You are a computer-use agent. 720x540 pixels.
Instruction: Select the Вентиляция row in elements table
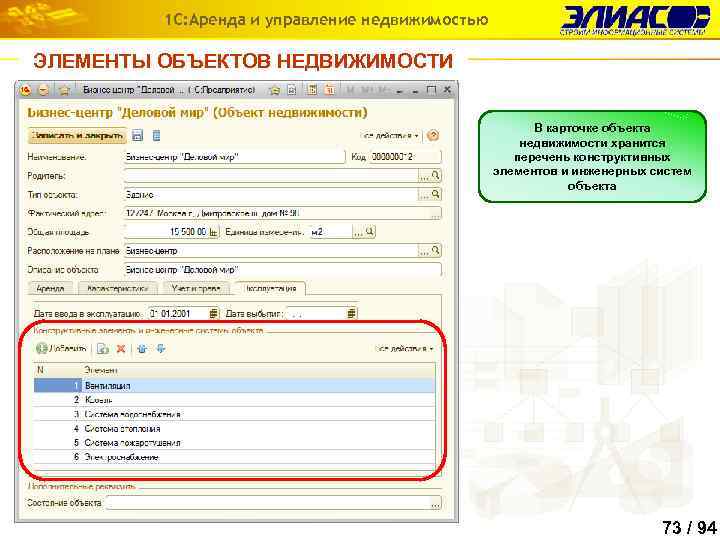[234, 386]
